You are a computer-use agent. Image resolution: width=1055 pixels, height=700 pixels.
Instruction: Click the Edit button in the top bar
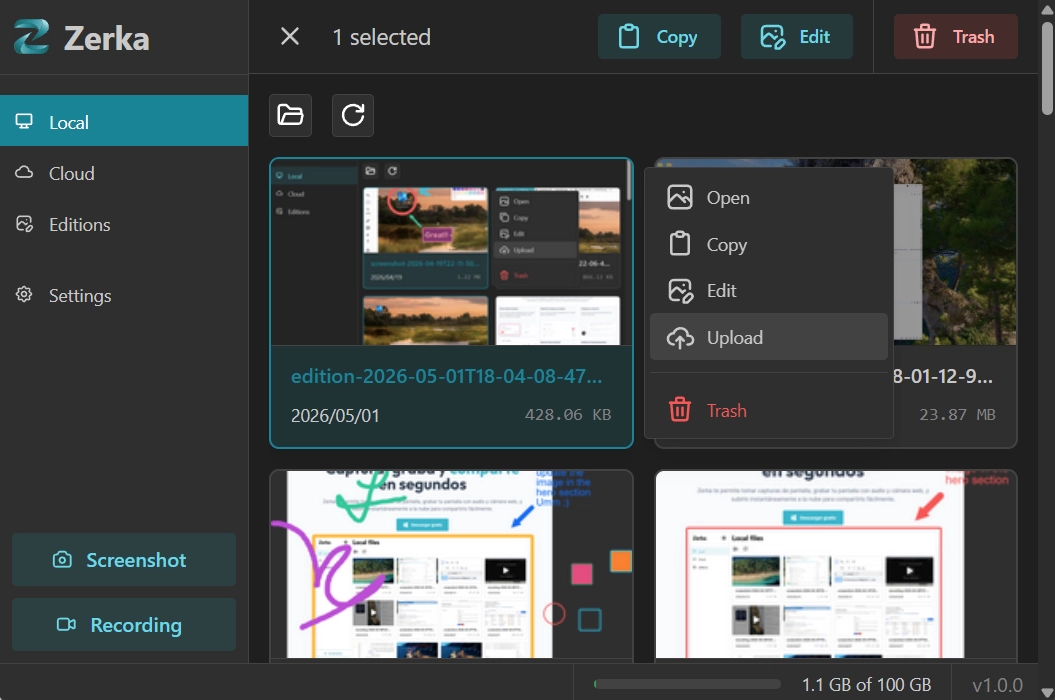pos(797,36)
